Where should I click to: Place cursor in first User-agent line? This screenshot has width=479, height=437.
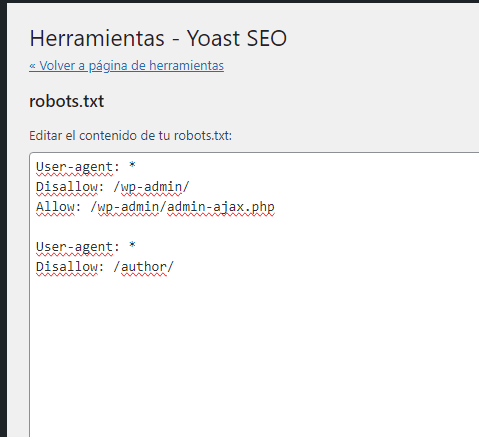86,166
